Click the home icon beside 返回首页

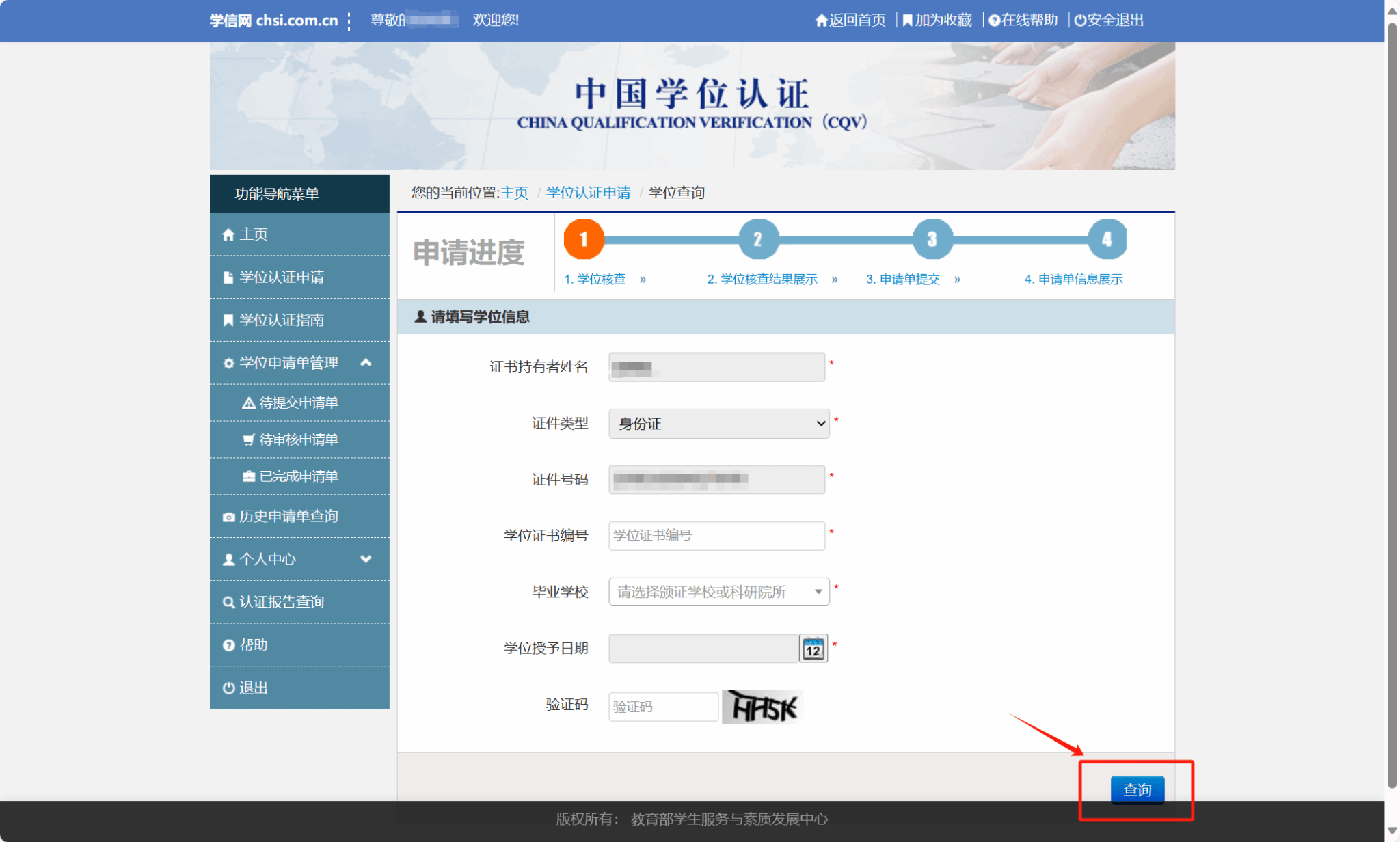point(822,21)
